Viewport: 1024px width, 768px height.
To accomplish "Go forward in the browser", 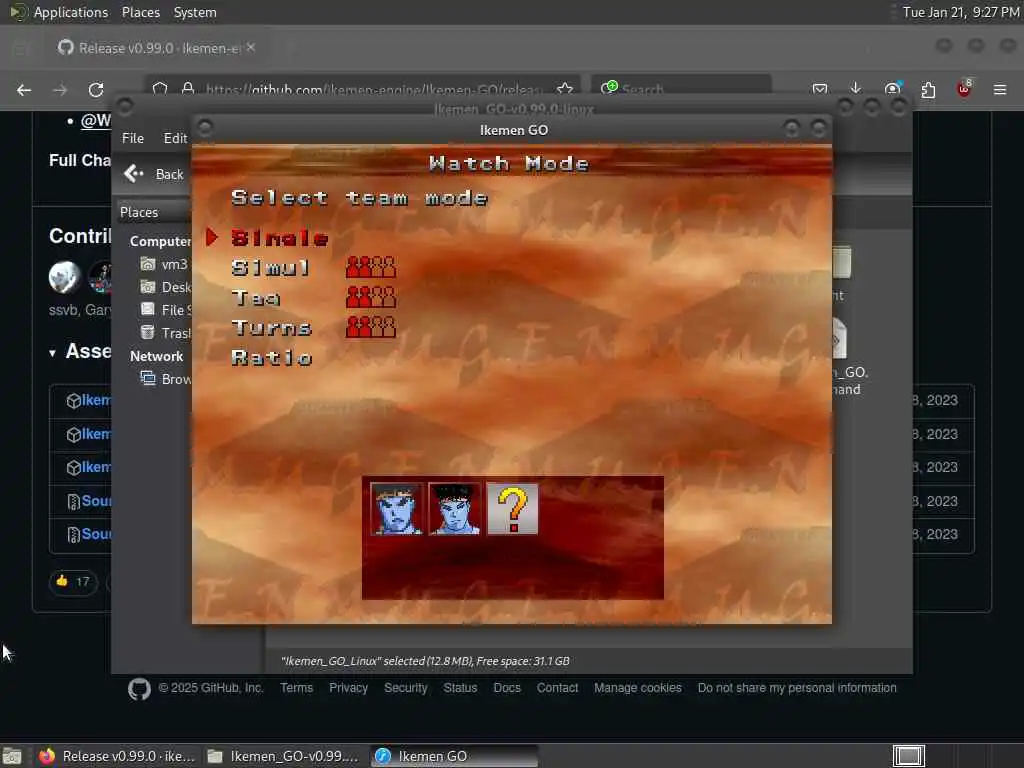I will (x=60, y=90).
